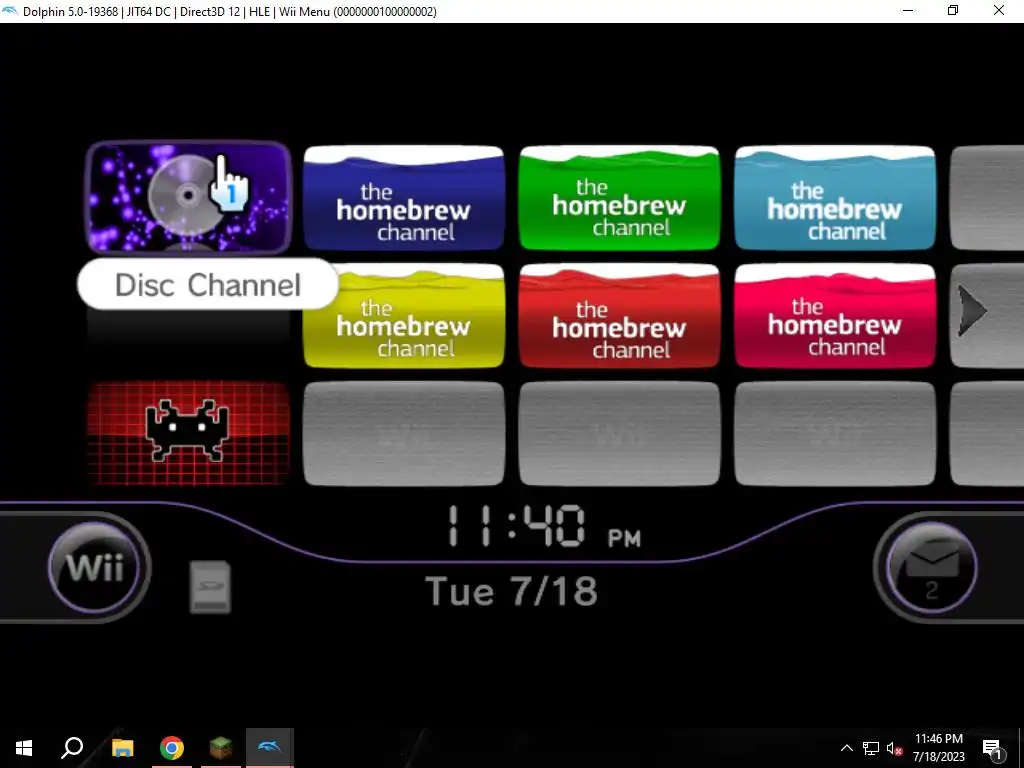Image resolution: width=1024 pixels, height=768 pixels.
Task: Select the empty channel slot below red Homebrew
Action: (619, 434)
